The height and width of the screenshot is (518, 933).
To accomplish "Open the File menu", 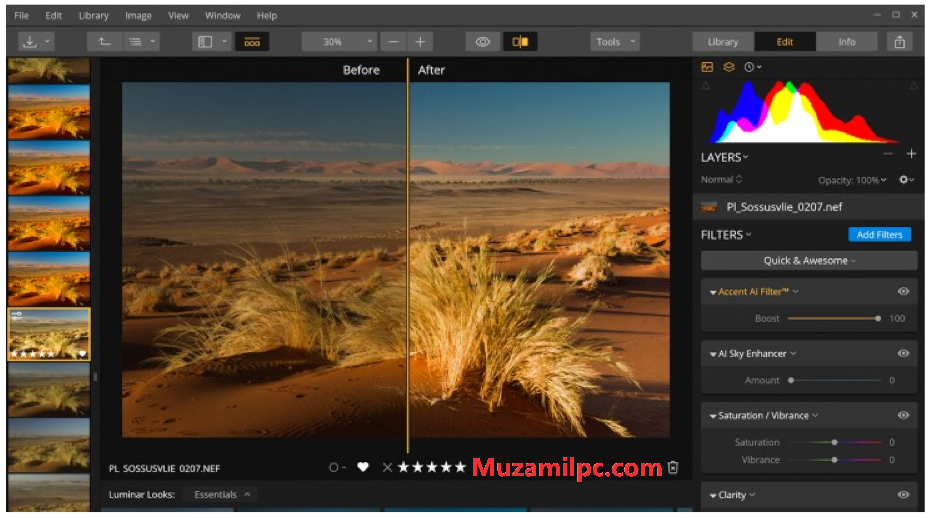I will [21, 15].
